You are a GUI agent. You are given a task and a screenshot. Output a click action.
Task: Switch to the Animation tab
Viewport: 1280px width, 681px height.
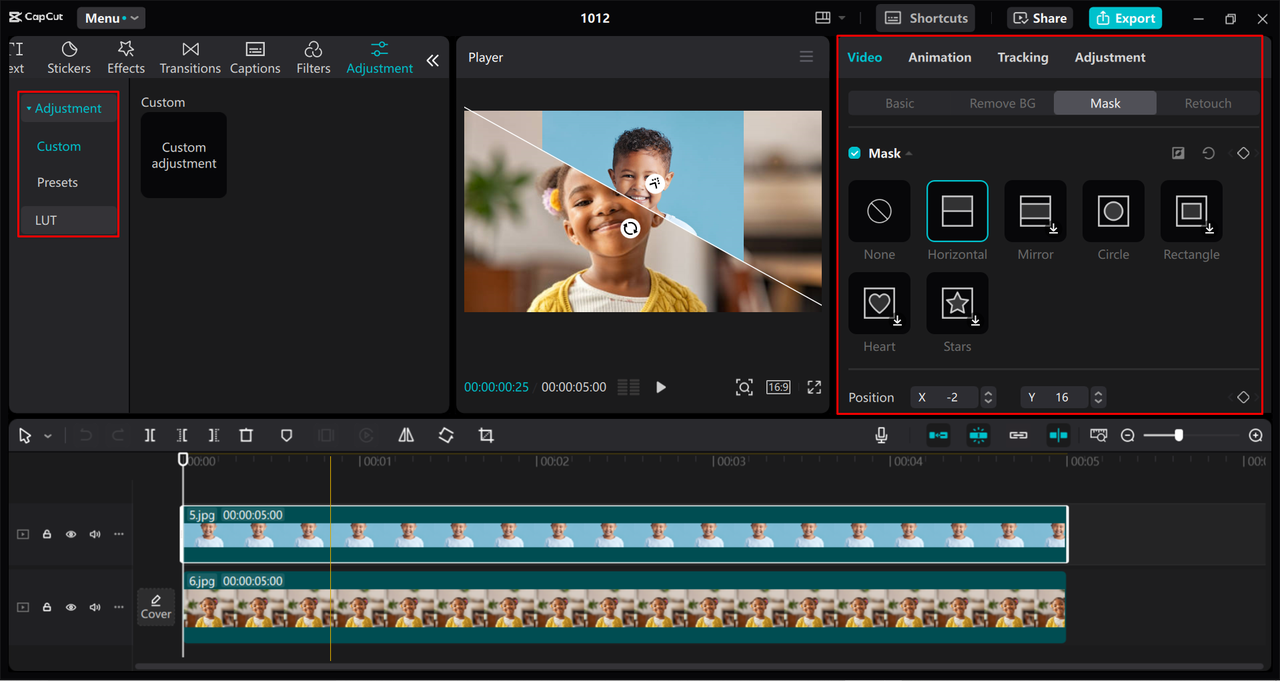(939, 57)
